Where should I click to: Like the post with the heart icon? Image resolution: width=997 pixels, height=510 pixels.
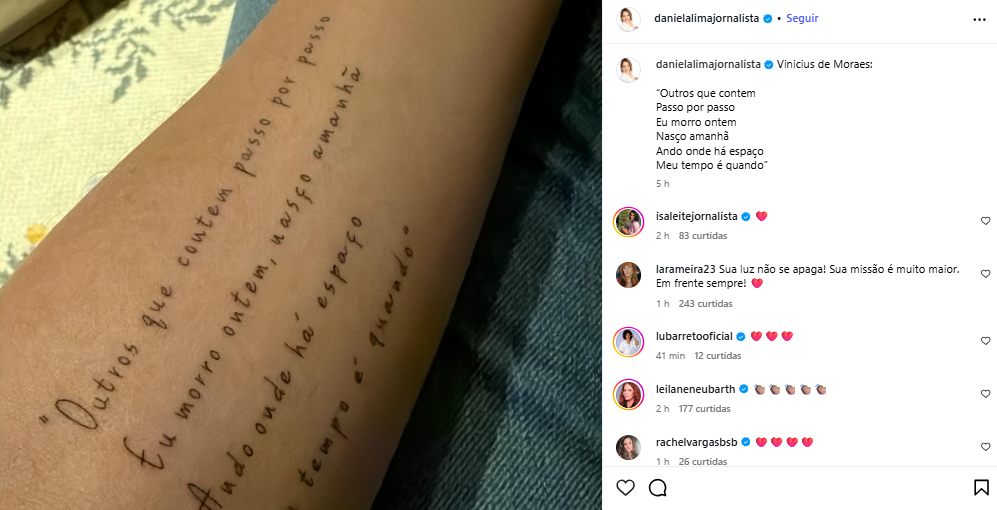pos(626,488)
